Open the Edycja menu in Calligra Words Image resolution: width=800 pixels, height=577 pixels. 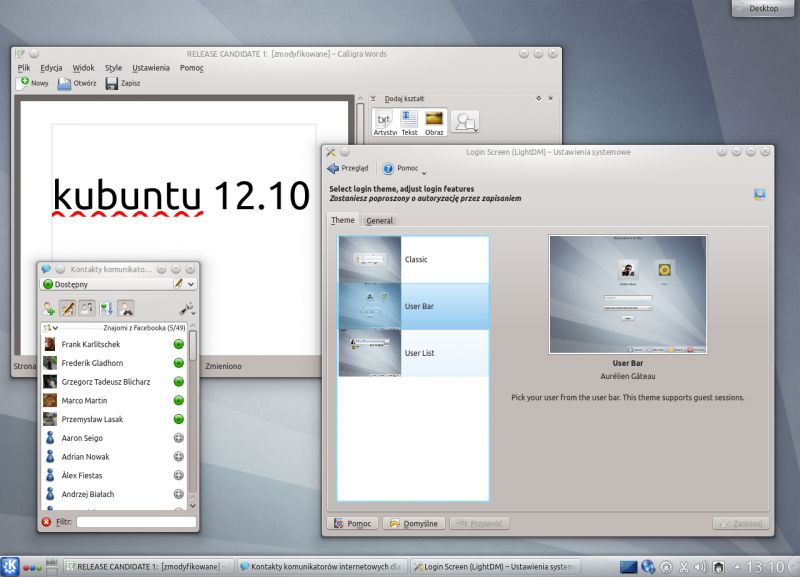pyautogui.click(x=51, y=68)
